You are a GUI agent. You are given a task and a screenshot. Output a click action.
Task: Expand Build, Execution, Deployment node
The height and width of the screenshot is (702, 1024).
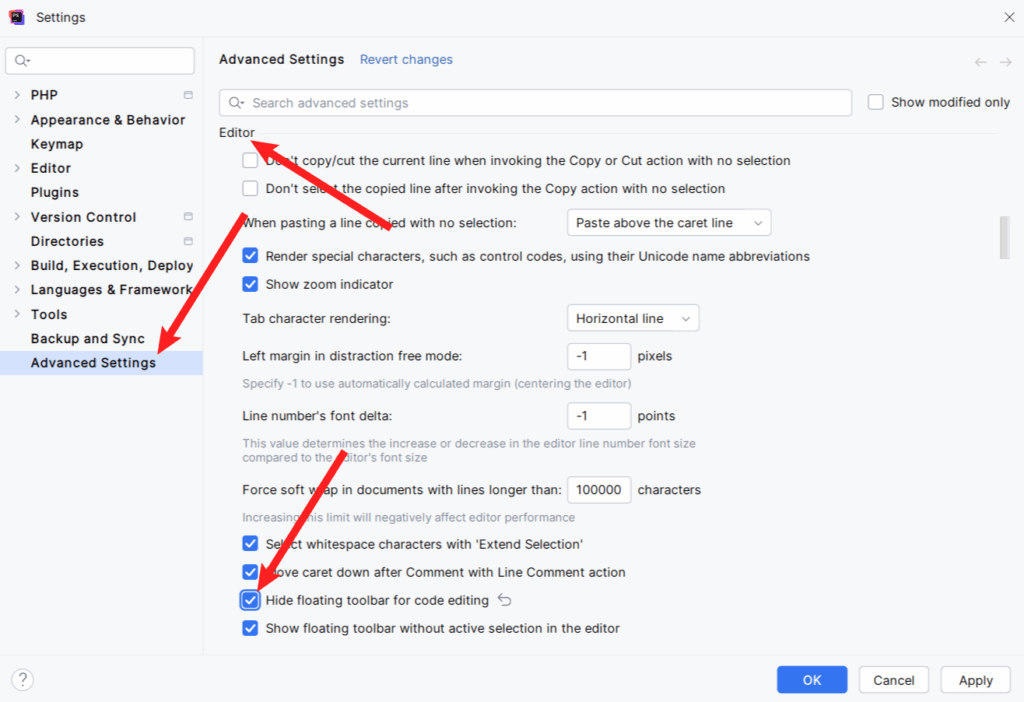pyautogui.click(x=17, y=265)
